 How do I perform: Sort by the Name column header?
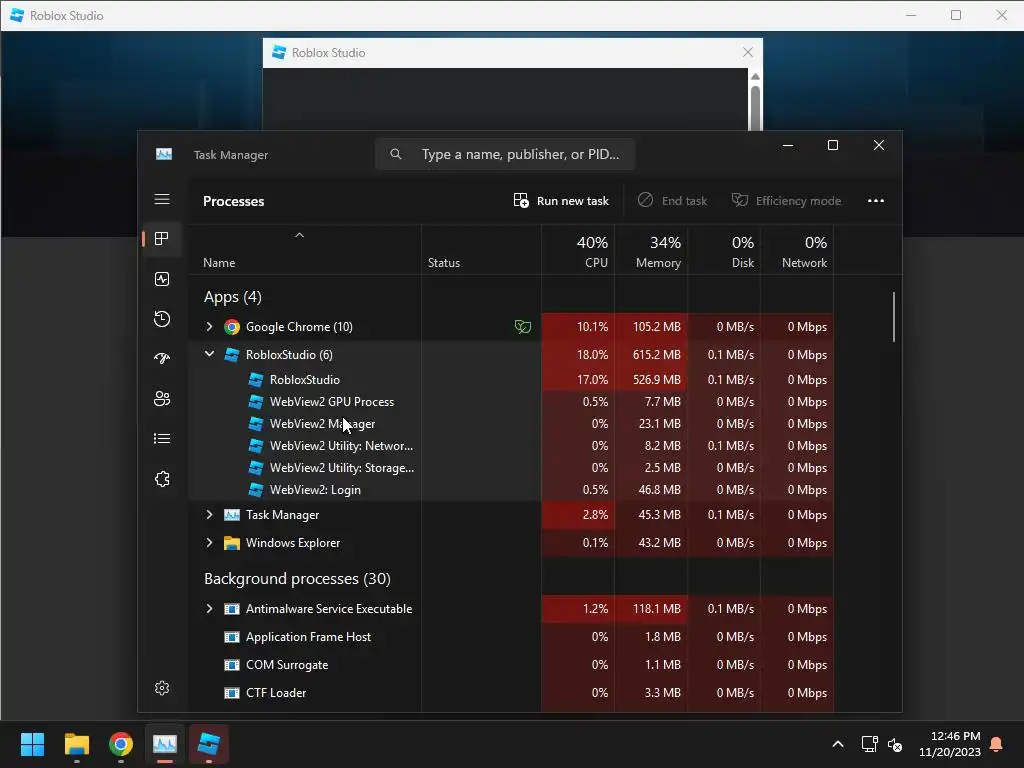[304, 251]
